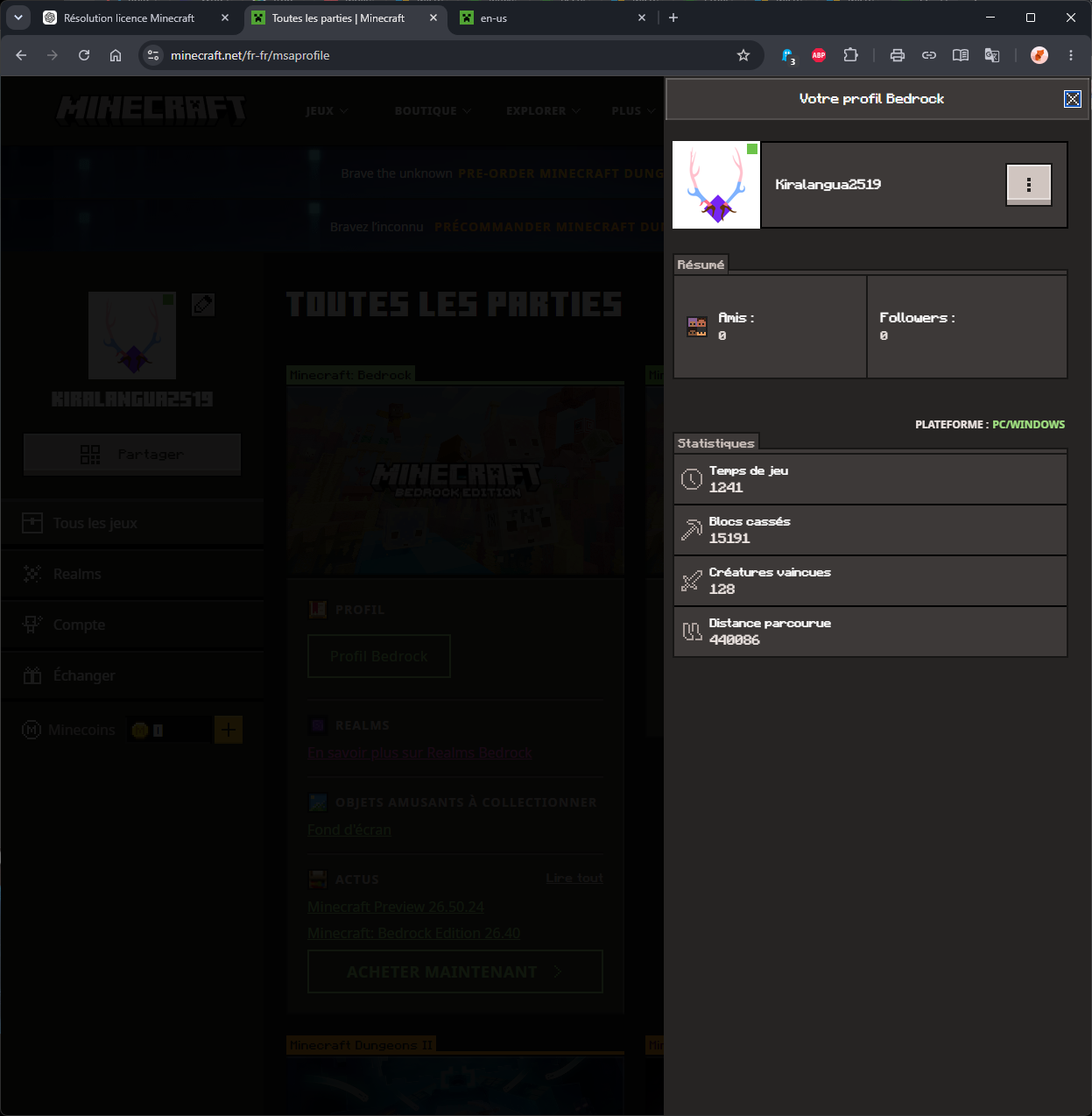1092x1116 pixels.
Task: Open the Chrome three-dot menu
Action: coord(1071,55)
